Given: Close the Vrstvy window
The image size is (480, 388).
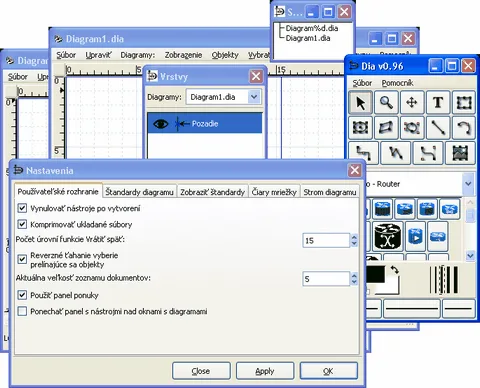Looking at the screenshot, I should (256, 76).
